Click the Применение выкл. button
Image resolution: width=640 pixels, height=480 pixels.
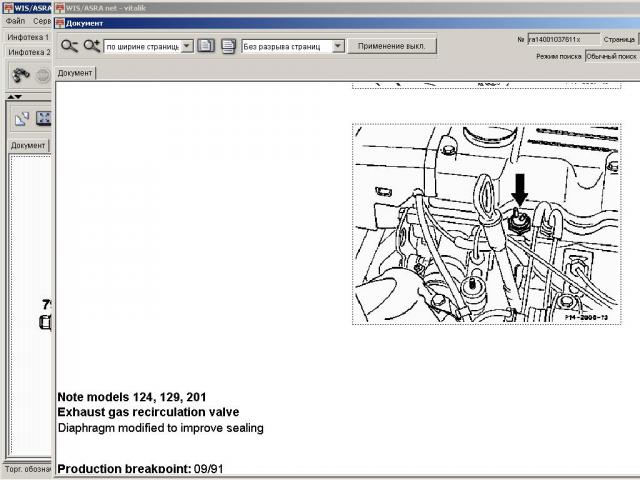point(391,46)
